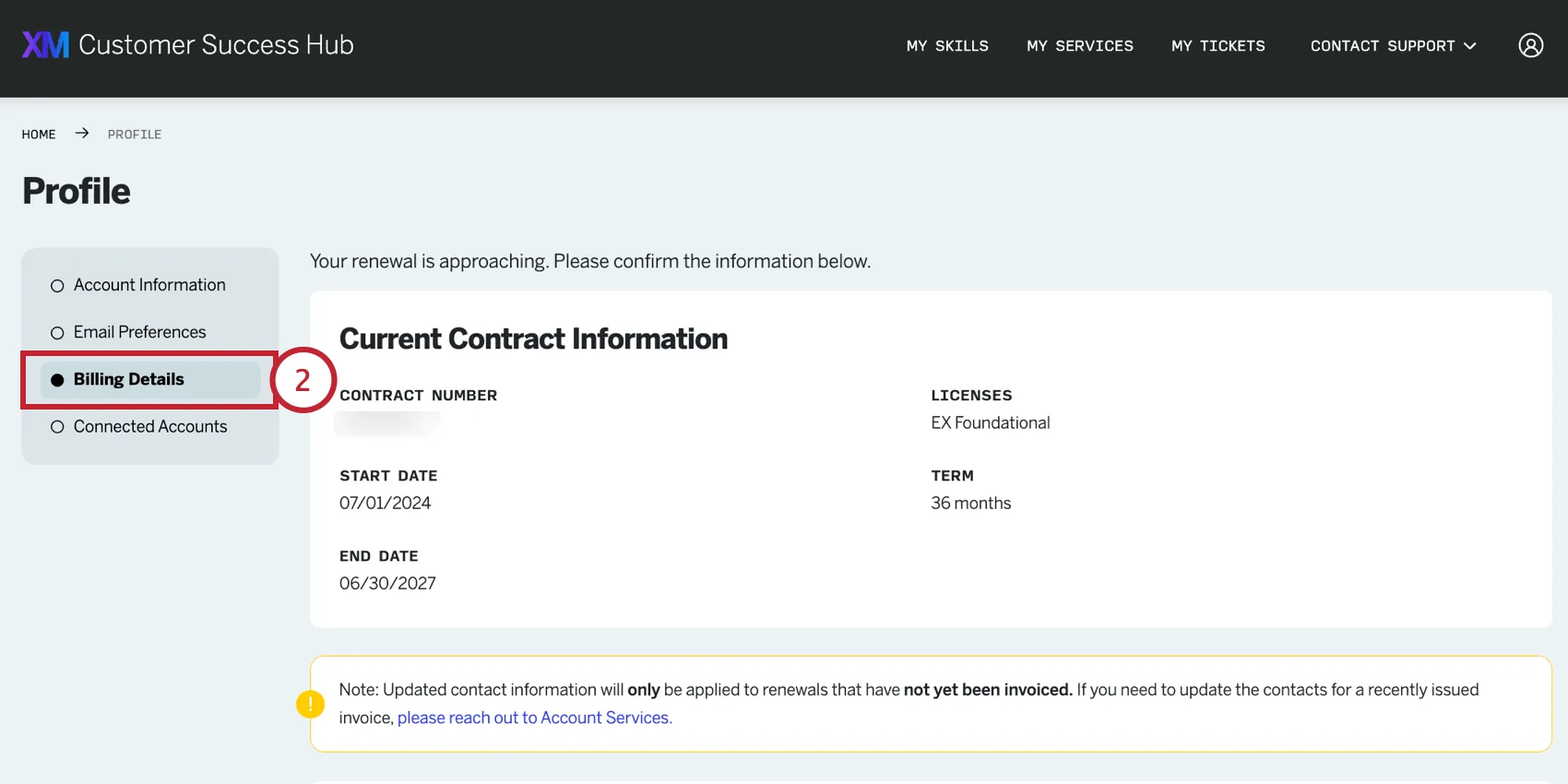Click the XM logo icon
This screenshot has height=784, width=1568.
(x=45, y=45)
